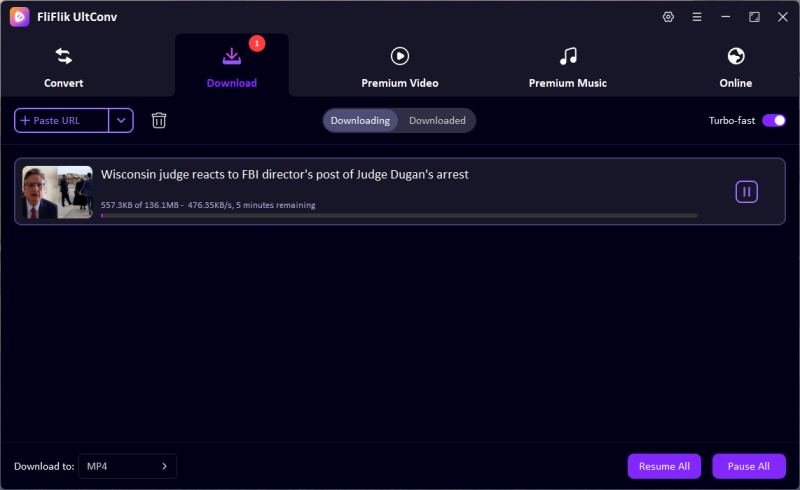800x490 pixels.
Task: Disable the Turbo-fast toggle switch
Action: (773, 120)
